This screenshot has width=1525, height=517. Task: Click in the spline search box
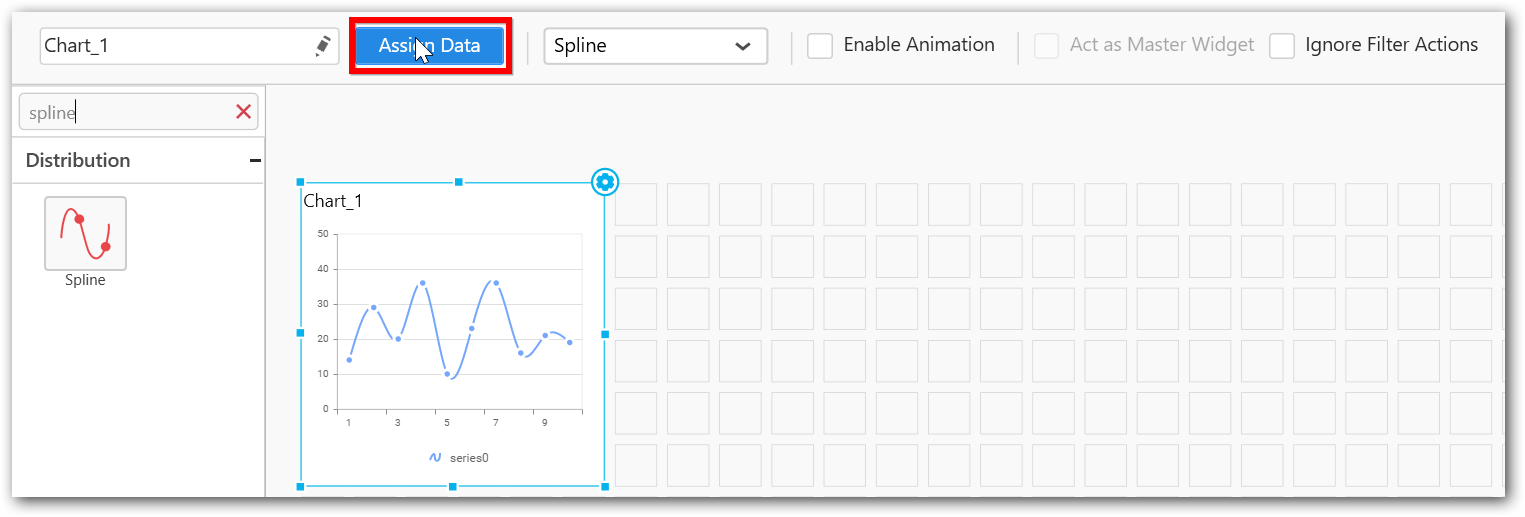pyautogui.click(x=125, y=112)
